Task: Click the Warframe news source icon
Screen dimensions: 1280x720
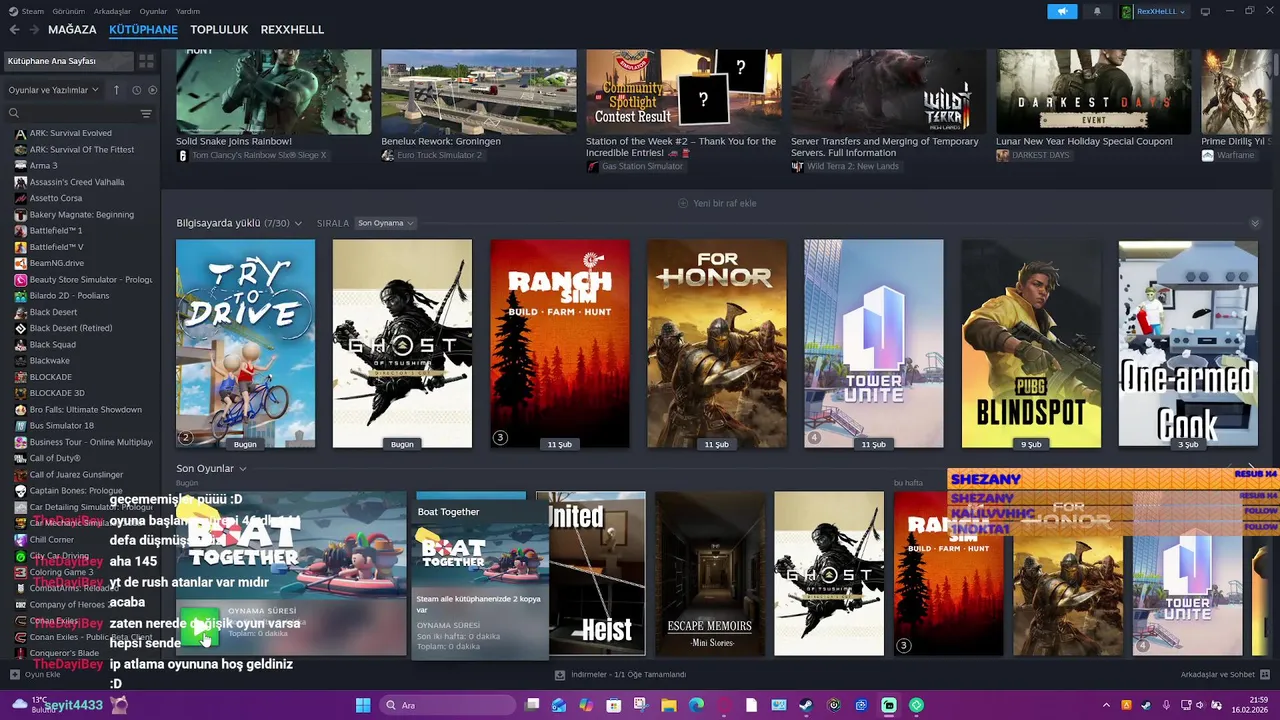Action: (1207, 156)
